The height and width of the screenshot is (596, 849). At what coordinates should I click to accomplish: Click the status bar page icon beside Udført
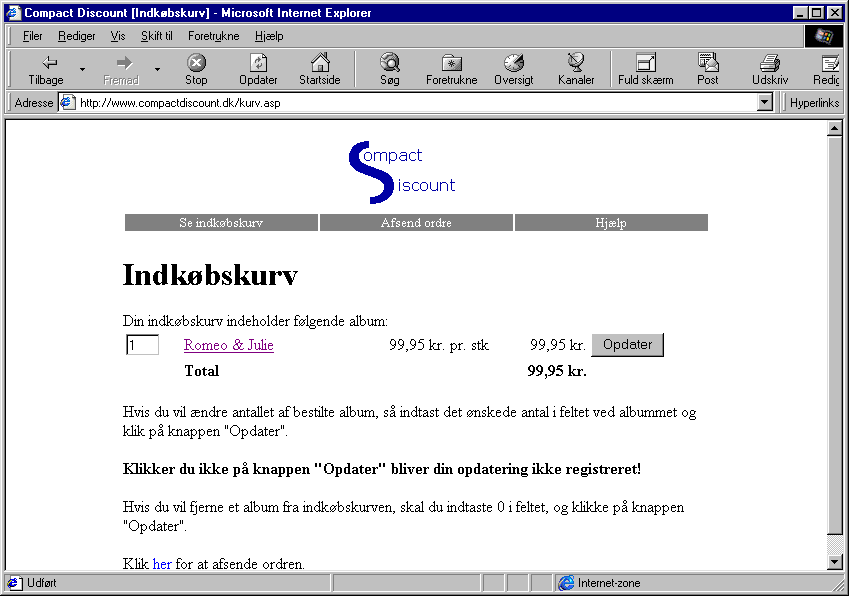point(14,583)
